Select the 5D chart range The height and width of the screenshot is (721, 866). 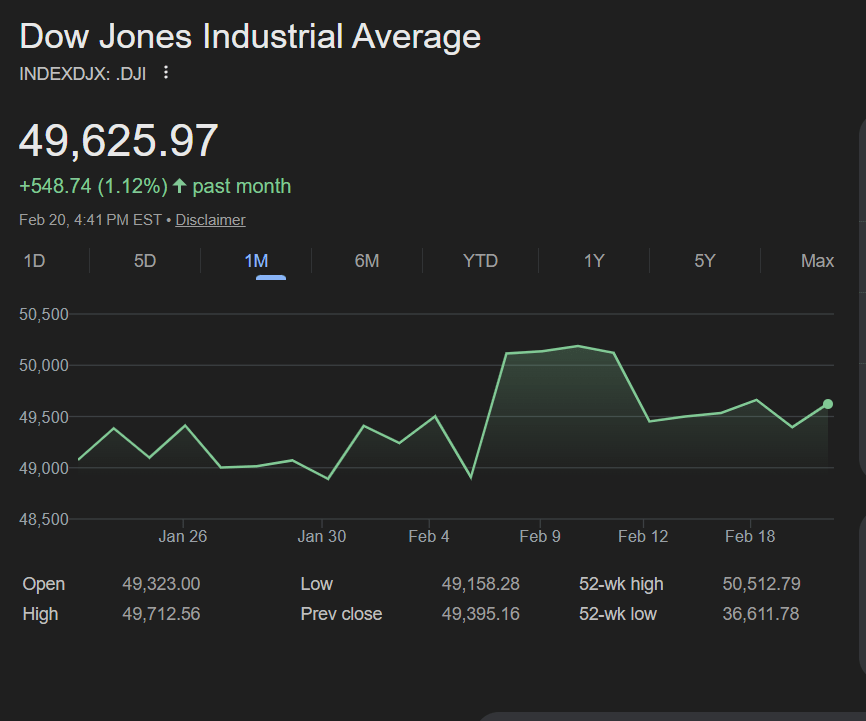[145, 261]
